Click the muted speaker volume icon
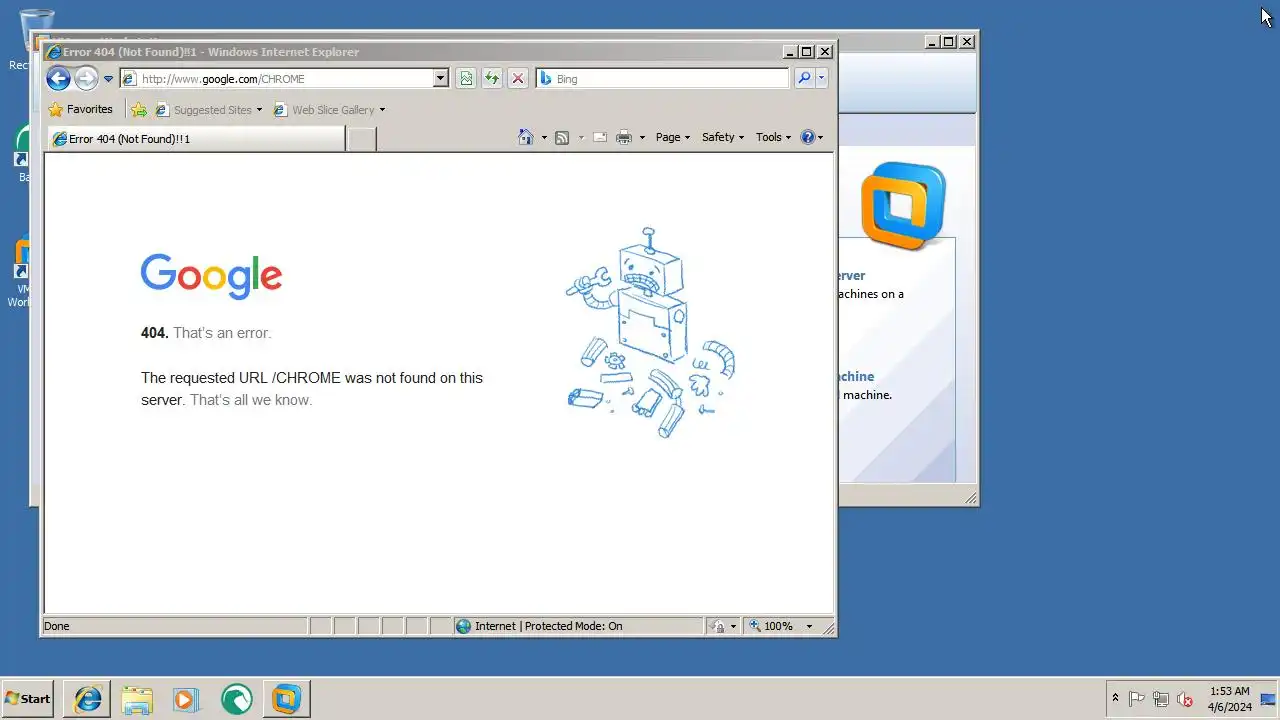The width and height of the screenshot is (1280, 720). 1185,699
